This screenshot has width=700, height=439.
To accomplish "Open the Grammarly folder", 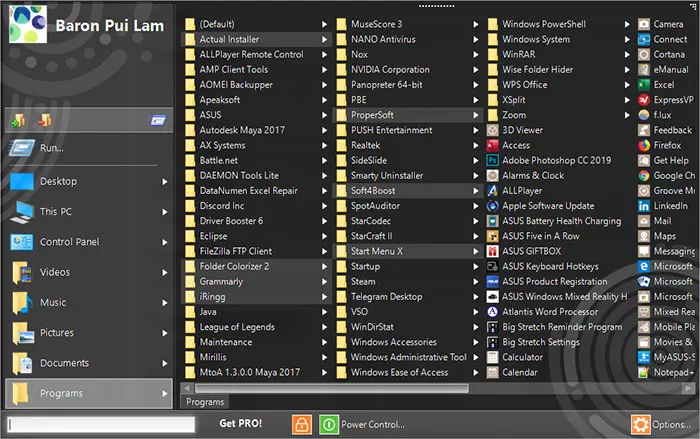I will (256, 282).
